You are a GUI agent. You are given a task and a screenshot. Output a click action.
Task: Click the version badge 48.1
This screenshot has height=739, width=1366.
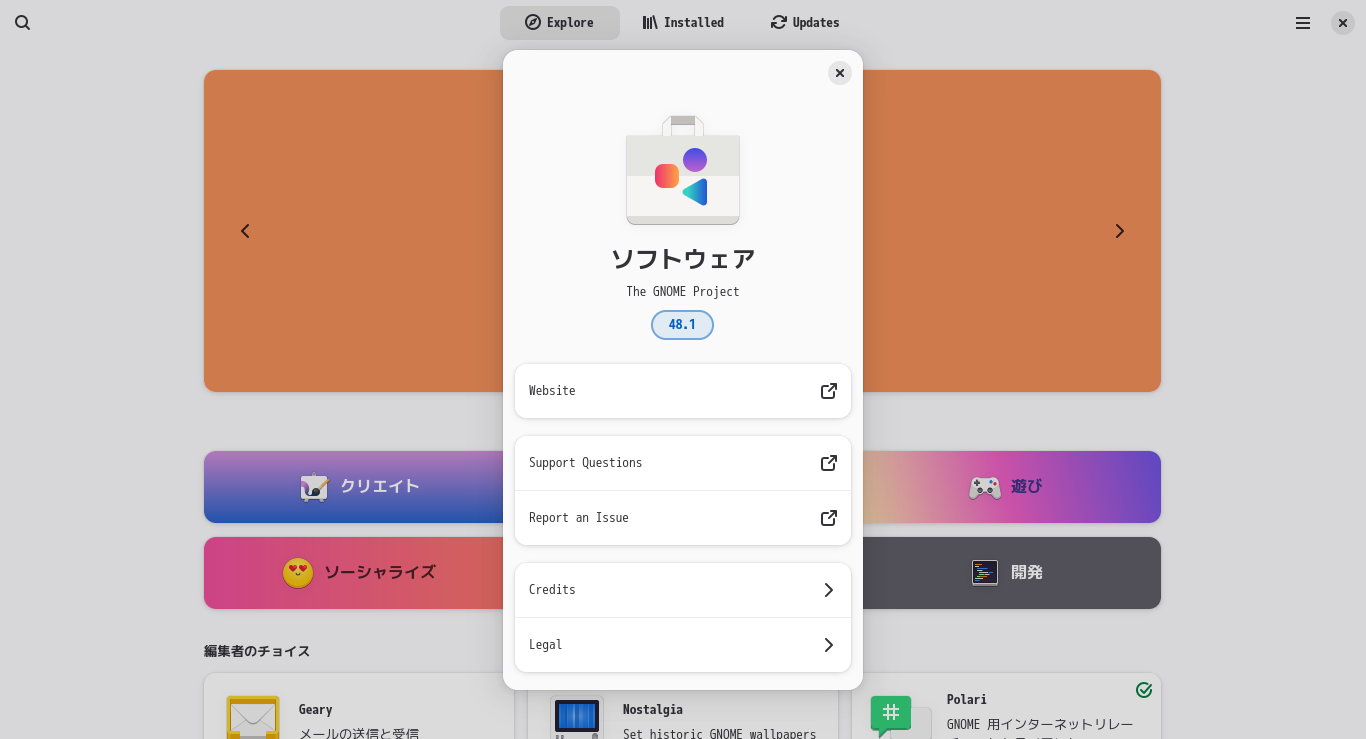coord(682,324)
